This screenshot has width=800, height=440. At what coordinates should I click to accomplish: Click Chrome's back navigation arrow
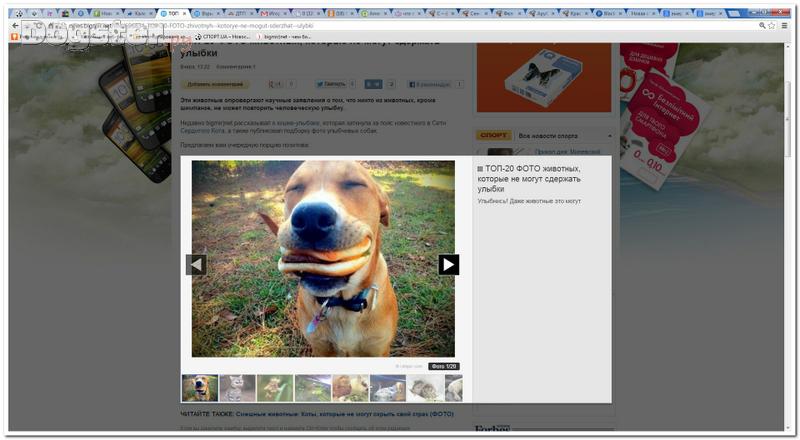16,25
